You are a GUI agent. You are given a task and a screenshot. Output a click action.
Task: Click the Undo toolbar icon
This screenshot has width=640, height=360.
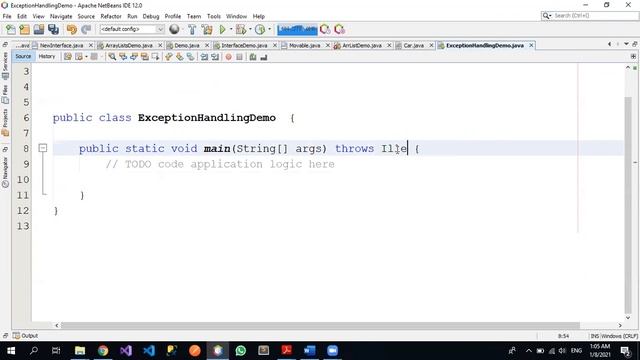pos(72,29)
